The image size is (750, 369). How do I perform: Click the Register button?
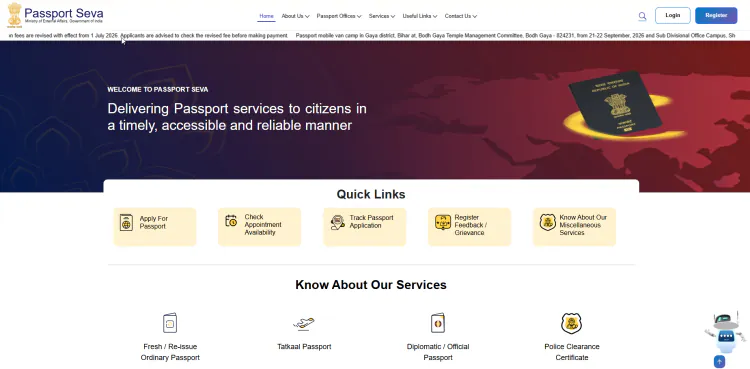(x=716, y=15)
